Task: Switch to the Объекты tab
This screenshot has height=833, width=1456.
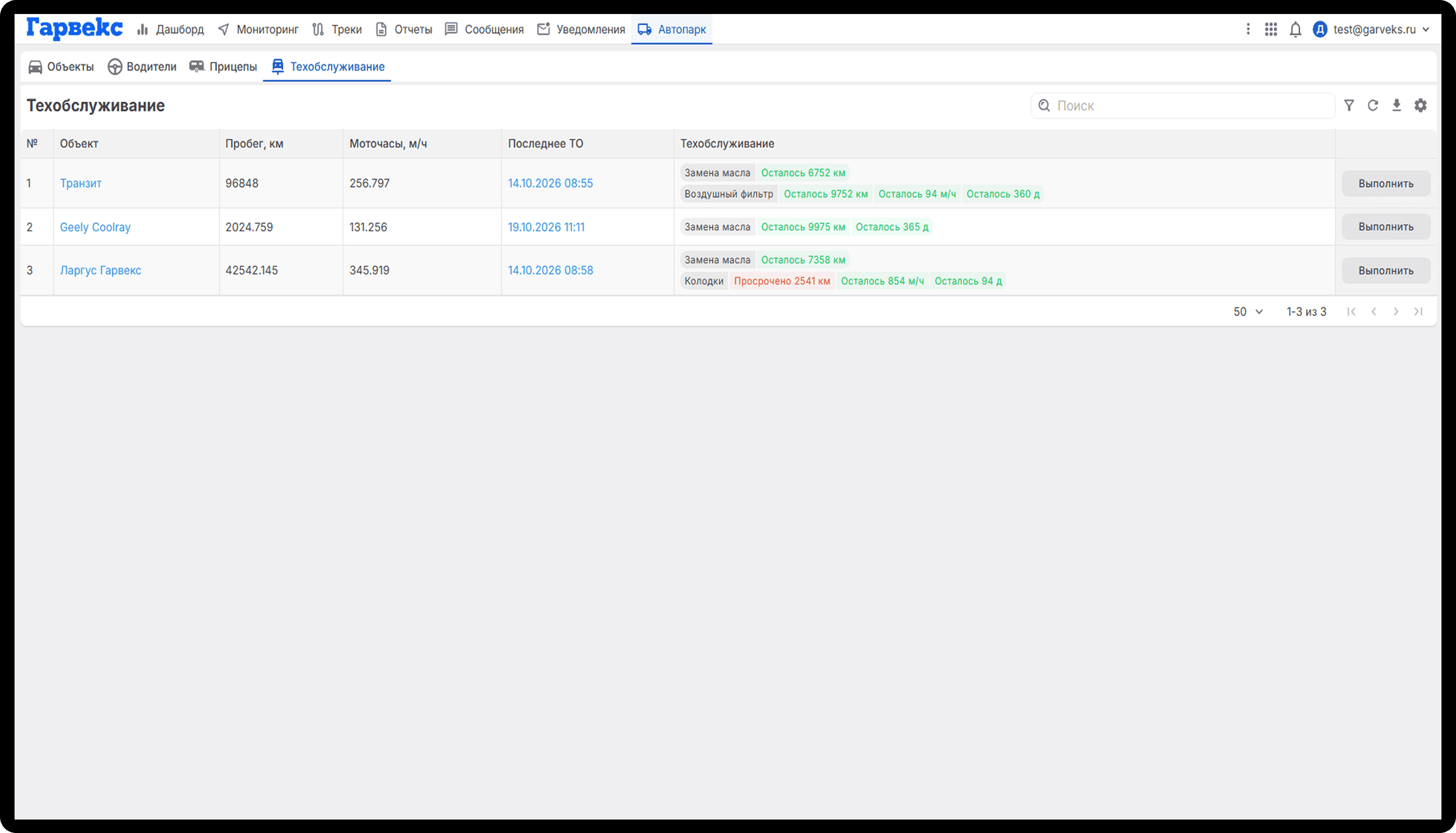Action: [61, 67]
